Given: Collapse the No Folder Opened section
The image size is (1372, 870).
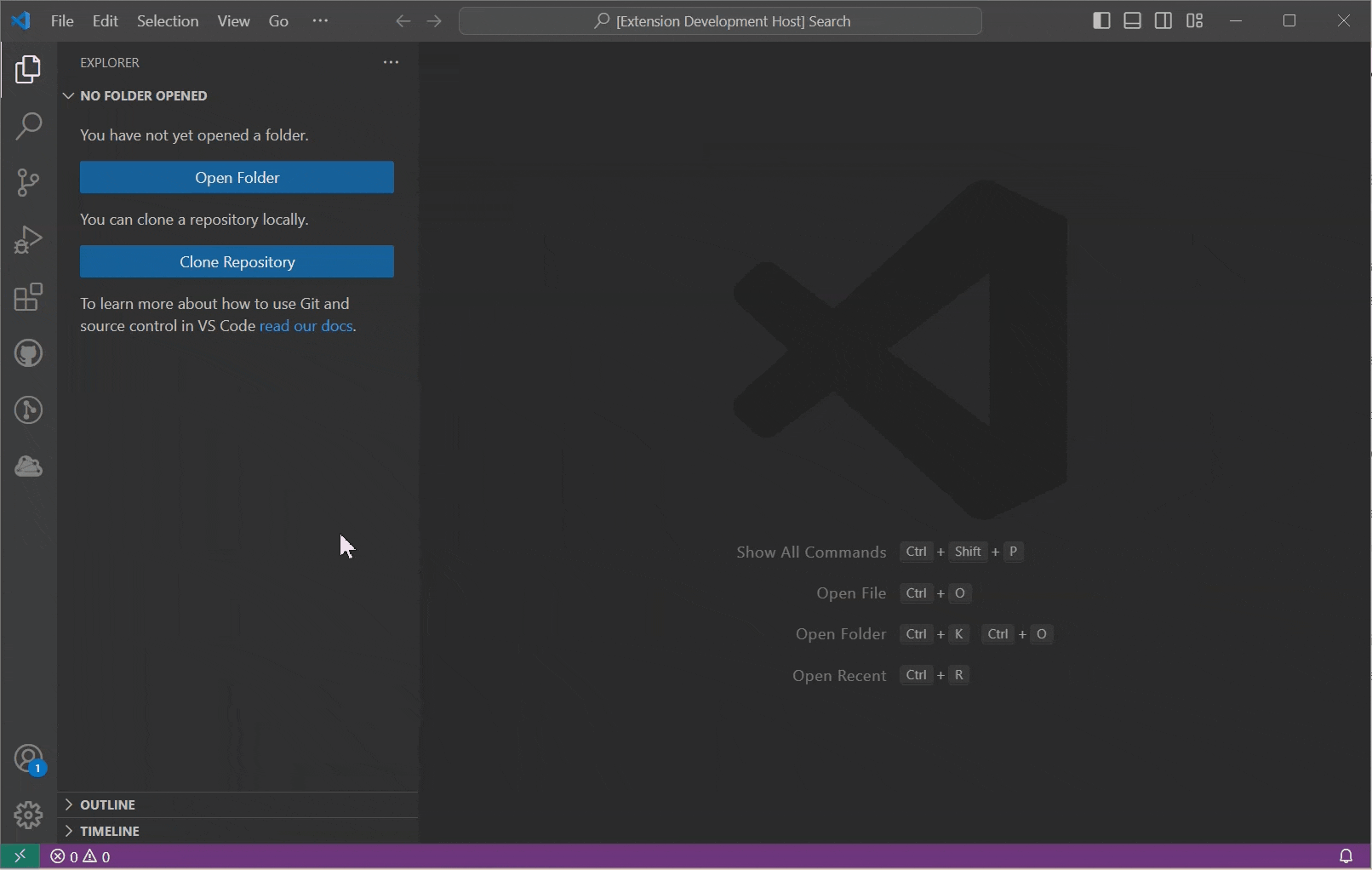Looking at the screenshot, I should (x=237, y=95).
